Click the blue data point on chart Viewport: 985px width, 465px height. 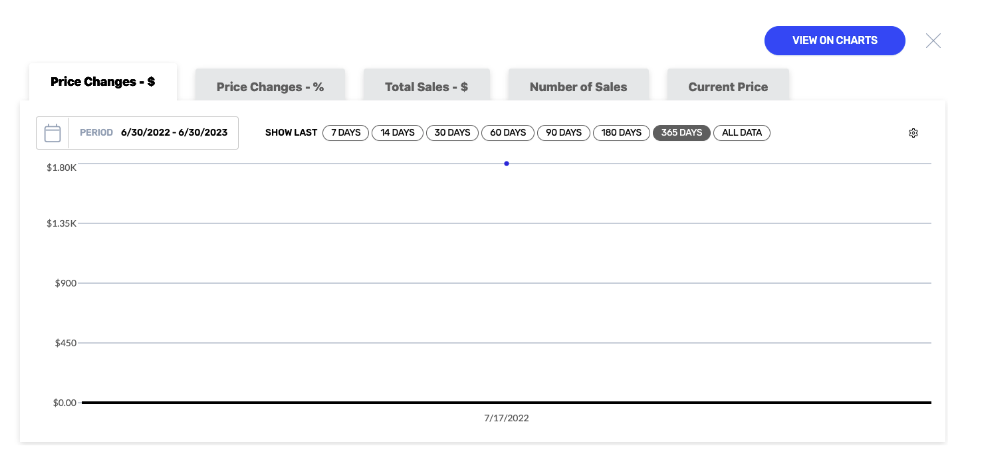(x=506, y=163)
